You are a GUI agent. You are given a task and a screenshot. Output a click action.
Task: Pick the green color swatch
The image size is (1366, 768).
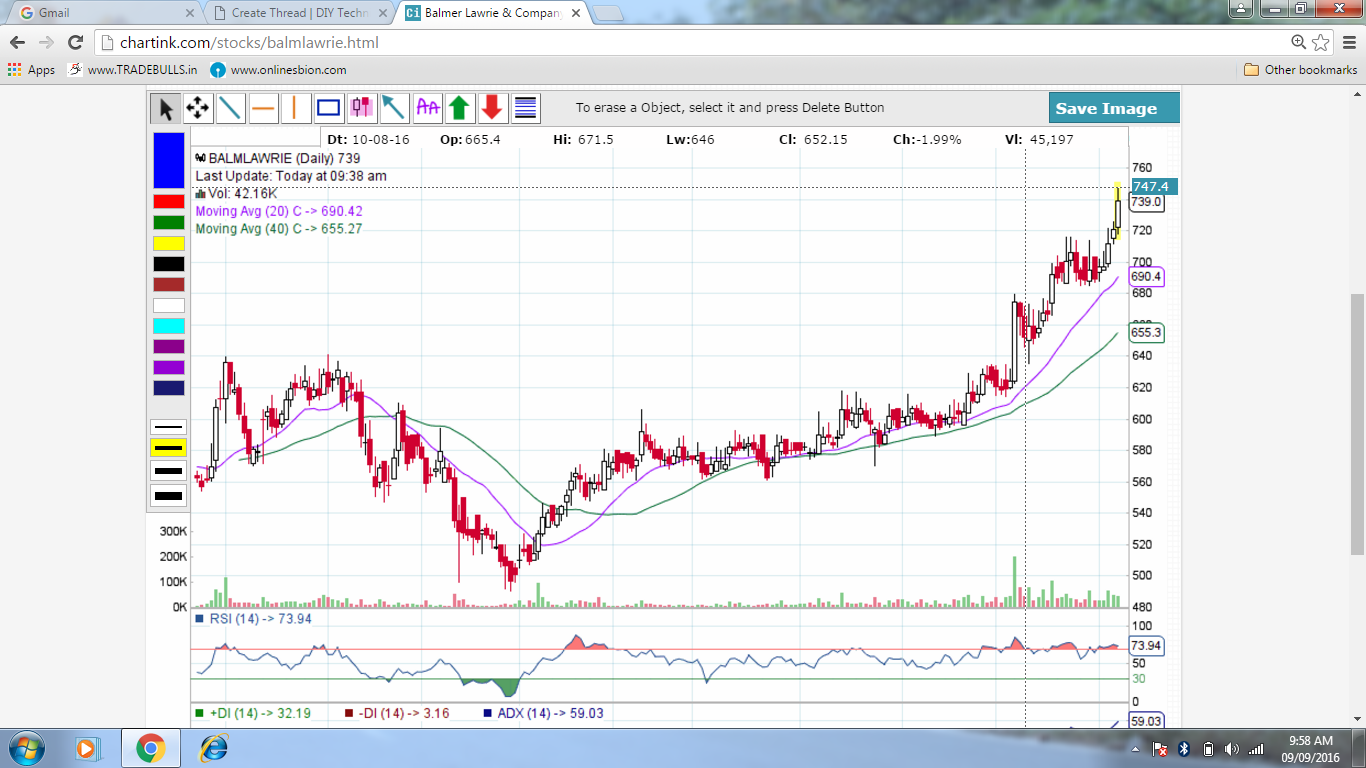pos(169,222)
